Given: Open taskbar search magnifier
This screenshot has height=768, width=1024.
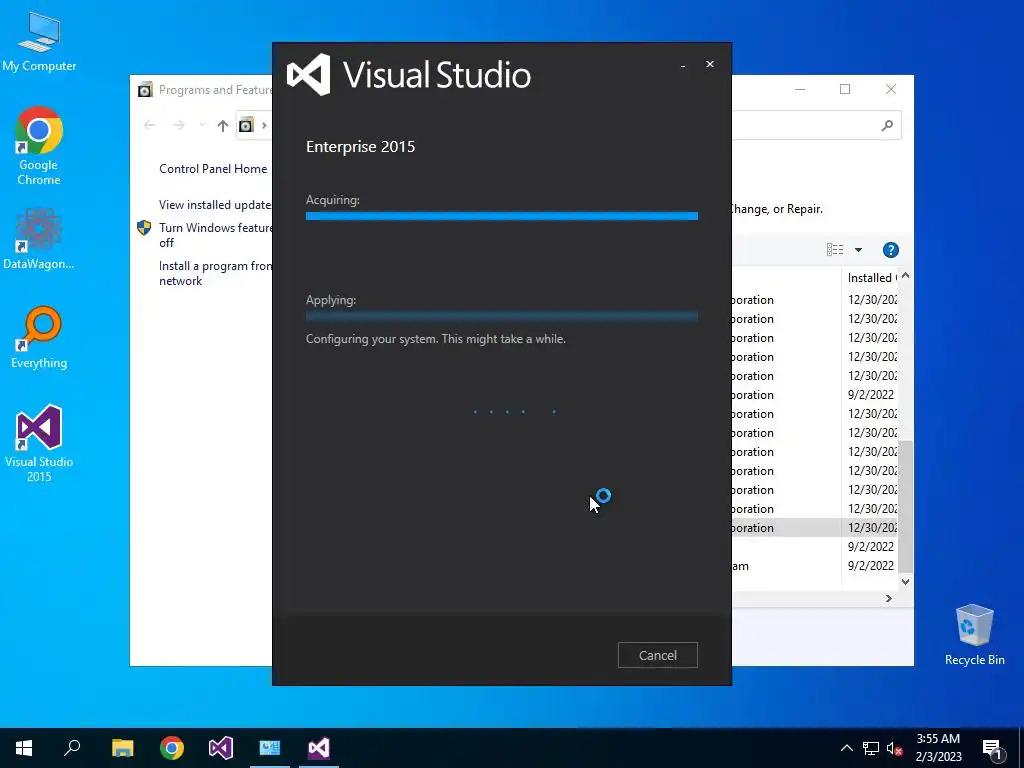Looking at the screenshot, I should (72, 748).
